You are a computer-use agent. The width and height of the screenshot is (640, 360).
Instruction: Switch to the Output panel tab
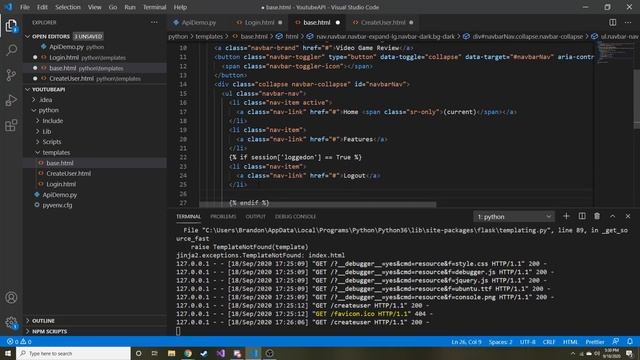(256, 216)
